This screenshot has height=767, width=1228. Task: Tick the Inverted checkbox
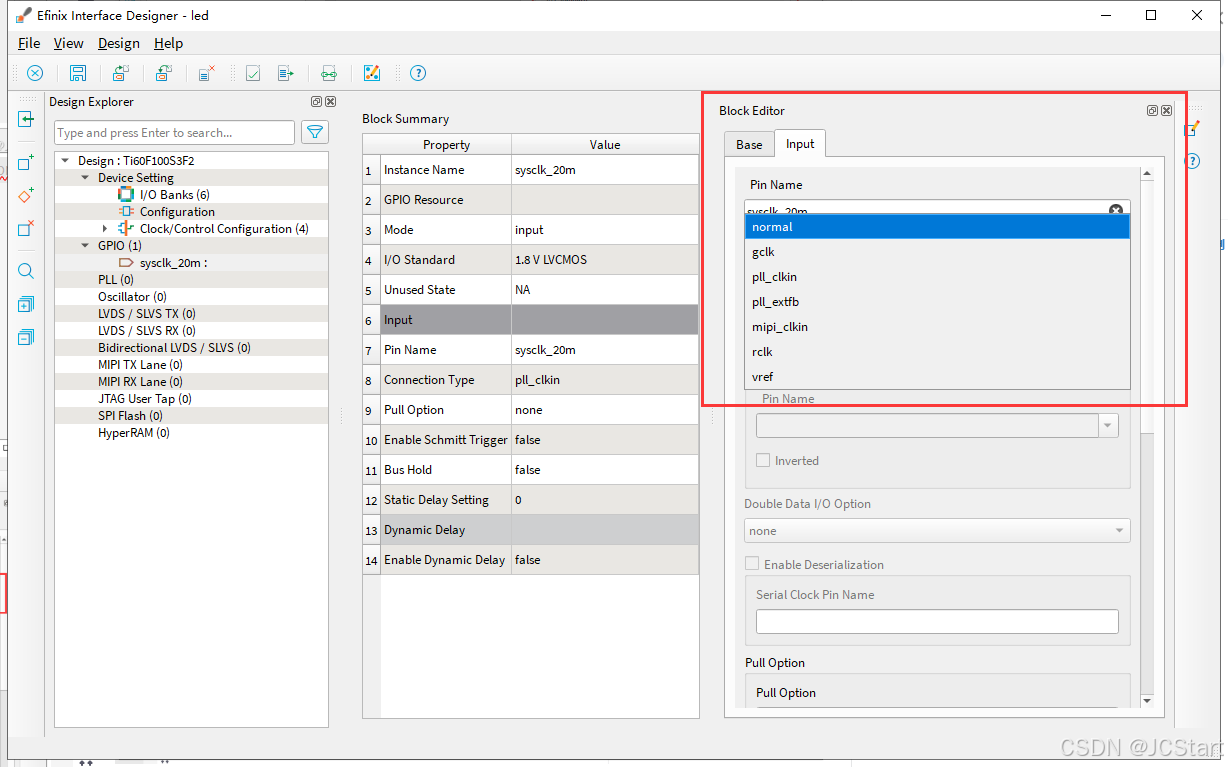(x=763, y=460)
